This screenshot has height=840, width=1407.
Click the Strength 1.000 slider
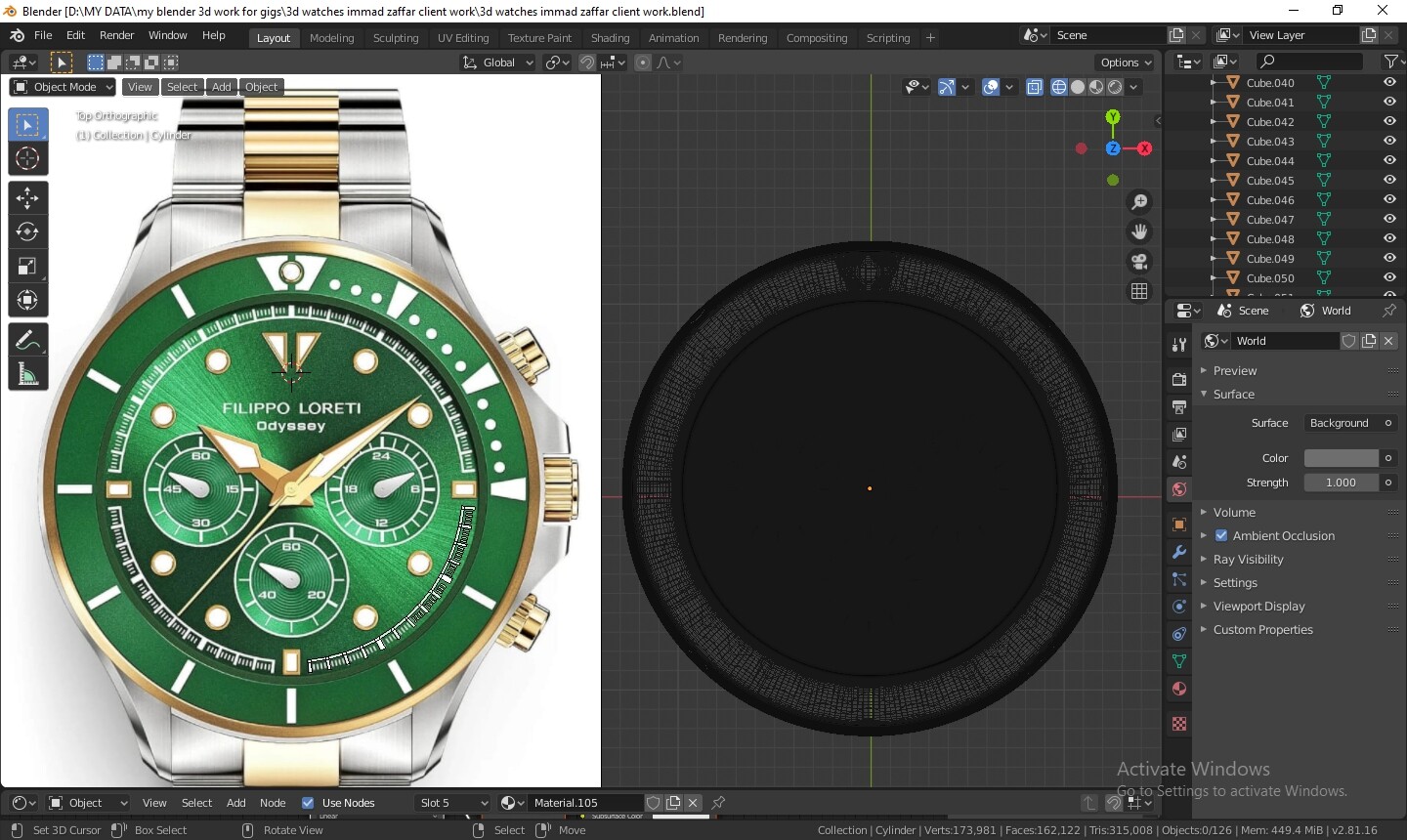tap(1341, 483)
